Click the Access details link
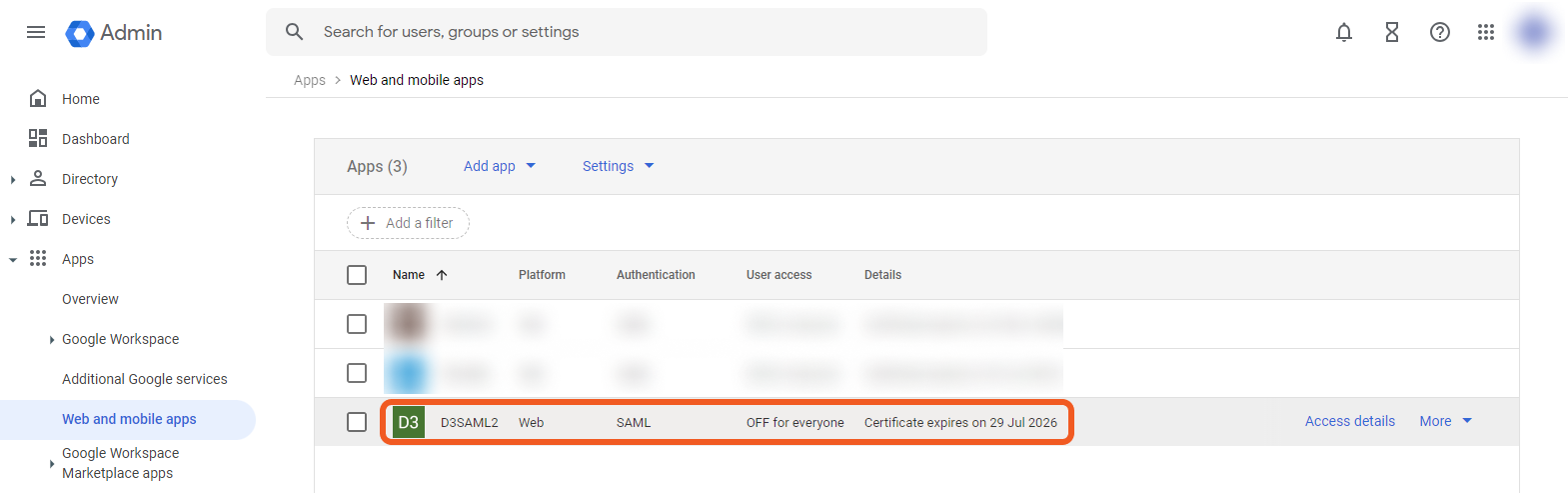This screenshot has width=1568, height=493. click(1349, 421)
